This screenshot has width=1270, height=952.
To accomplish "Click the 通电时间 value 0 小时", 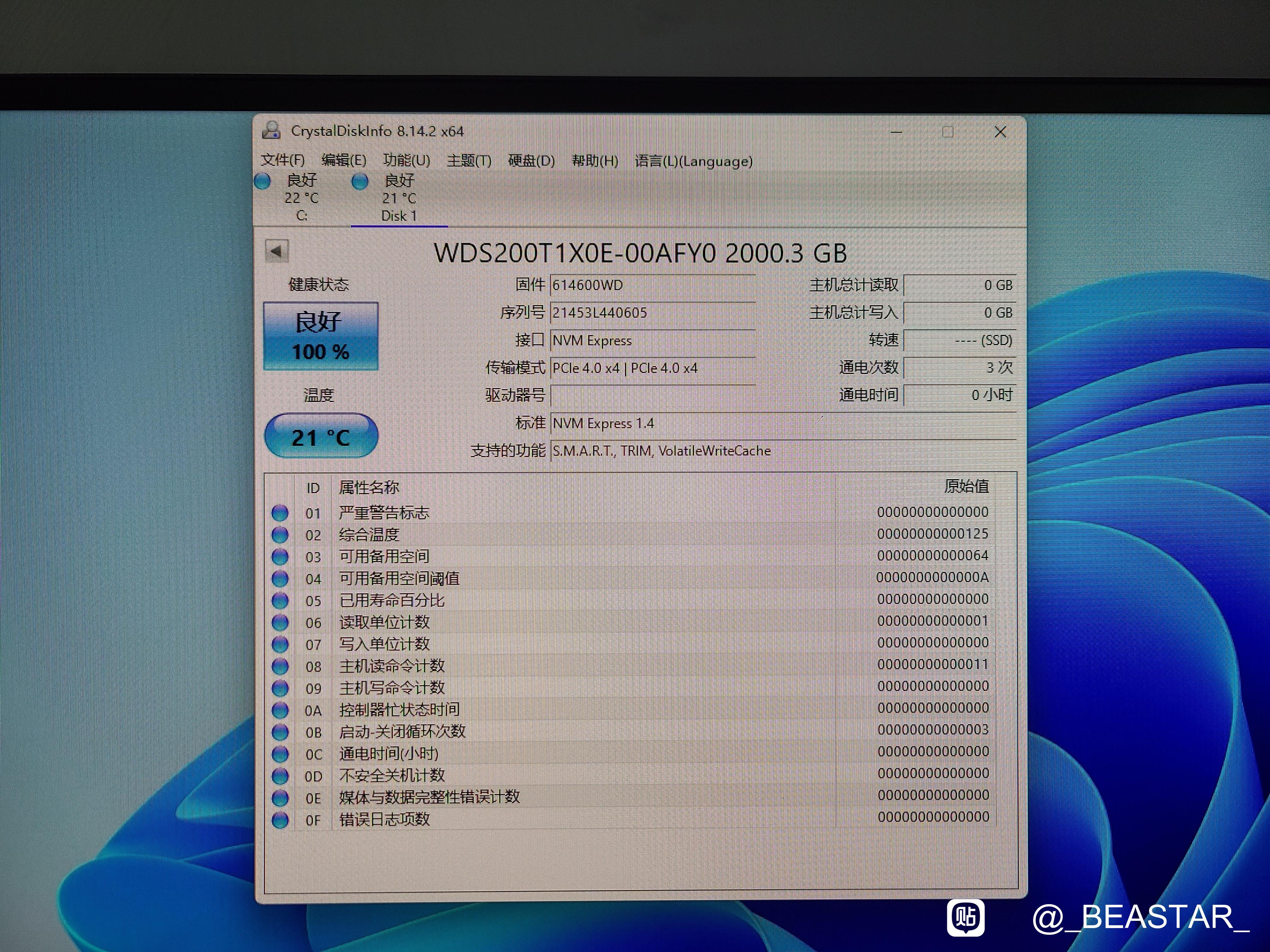I will coord(960,395).
